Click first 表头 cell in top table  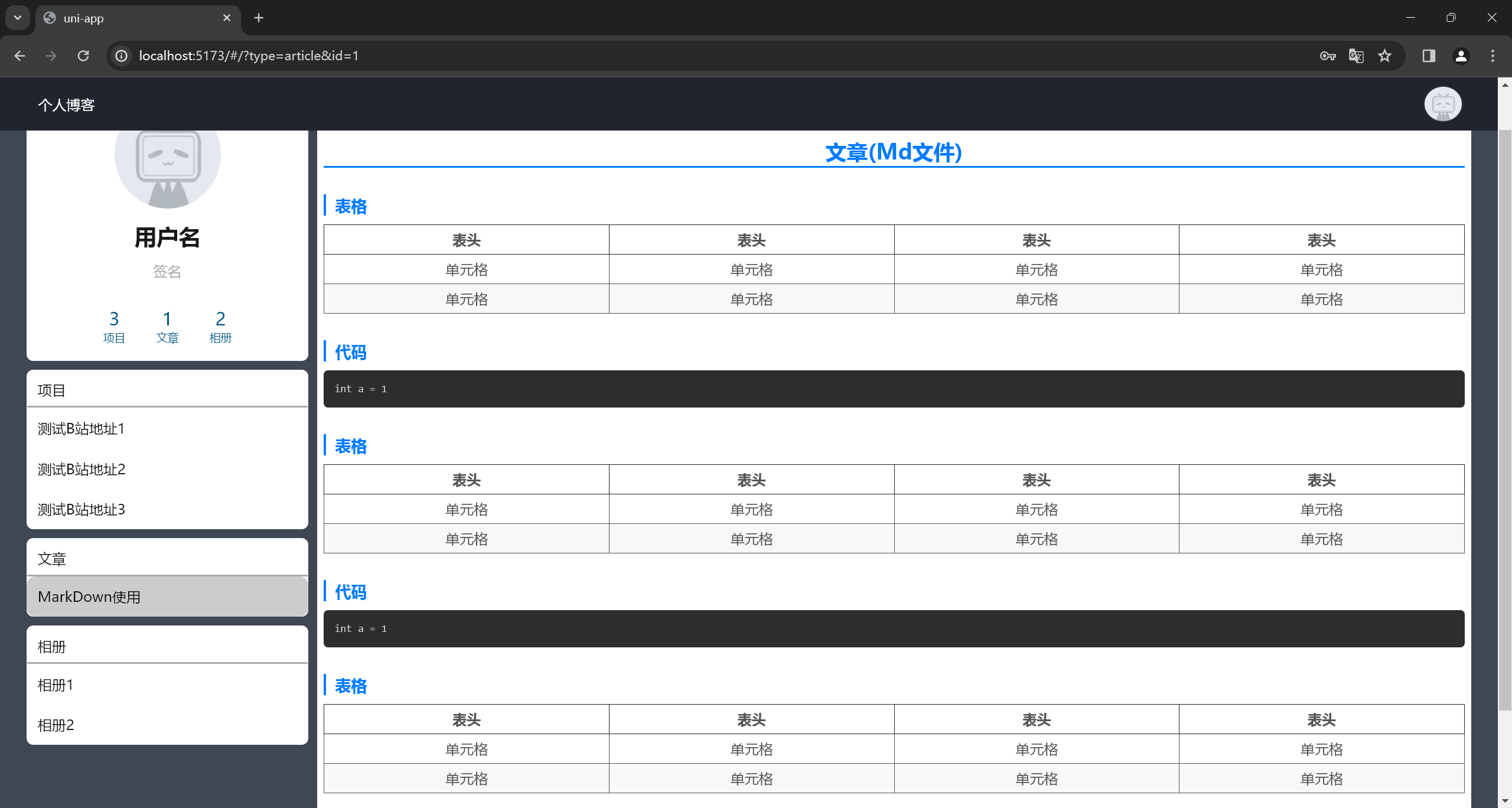pyautogui.click(x=467, y=240)
